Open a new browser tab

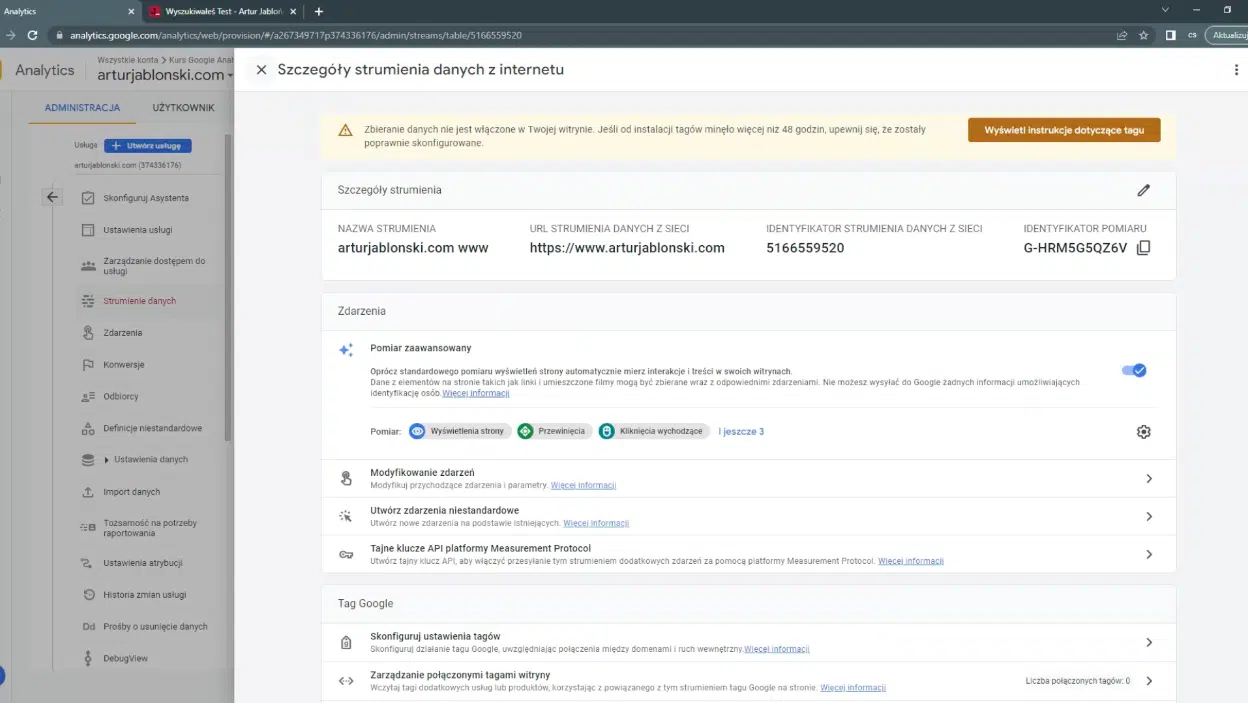coord(319,11)
